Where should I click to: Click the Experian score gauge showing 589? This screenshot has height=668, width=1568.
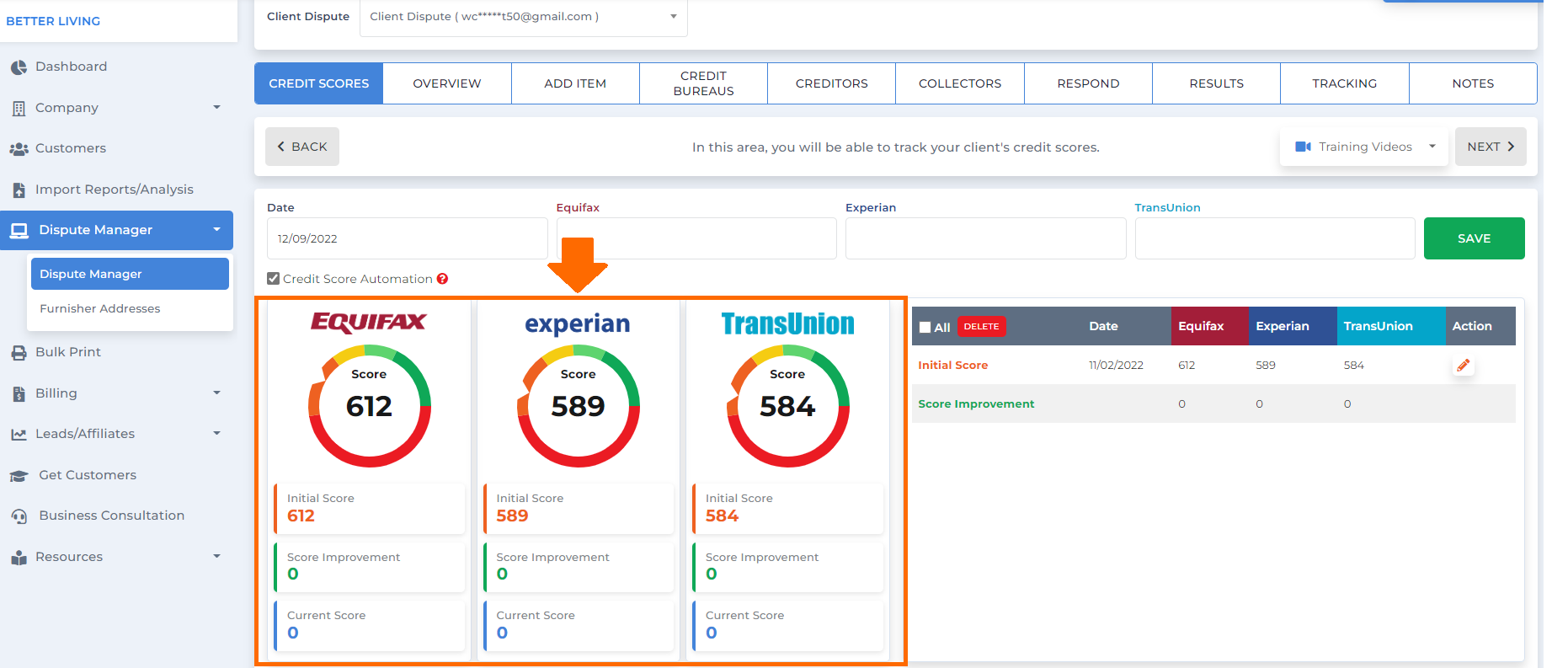pos(579,405)
